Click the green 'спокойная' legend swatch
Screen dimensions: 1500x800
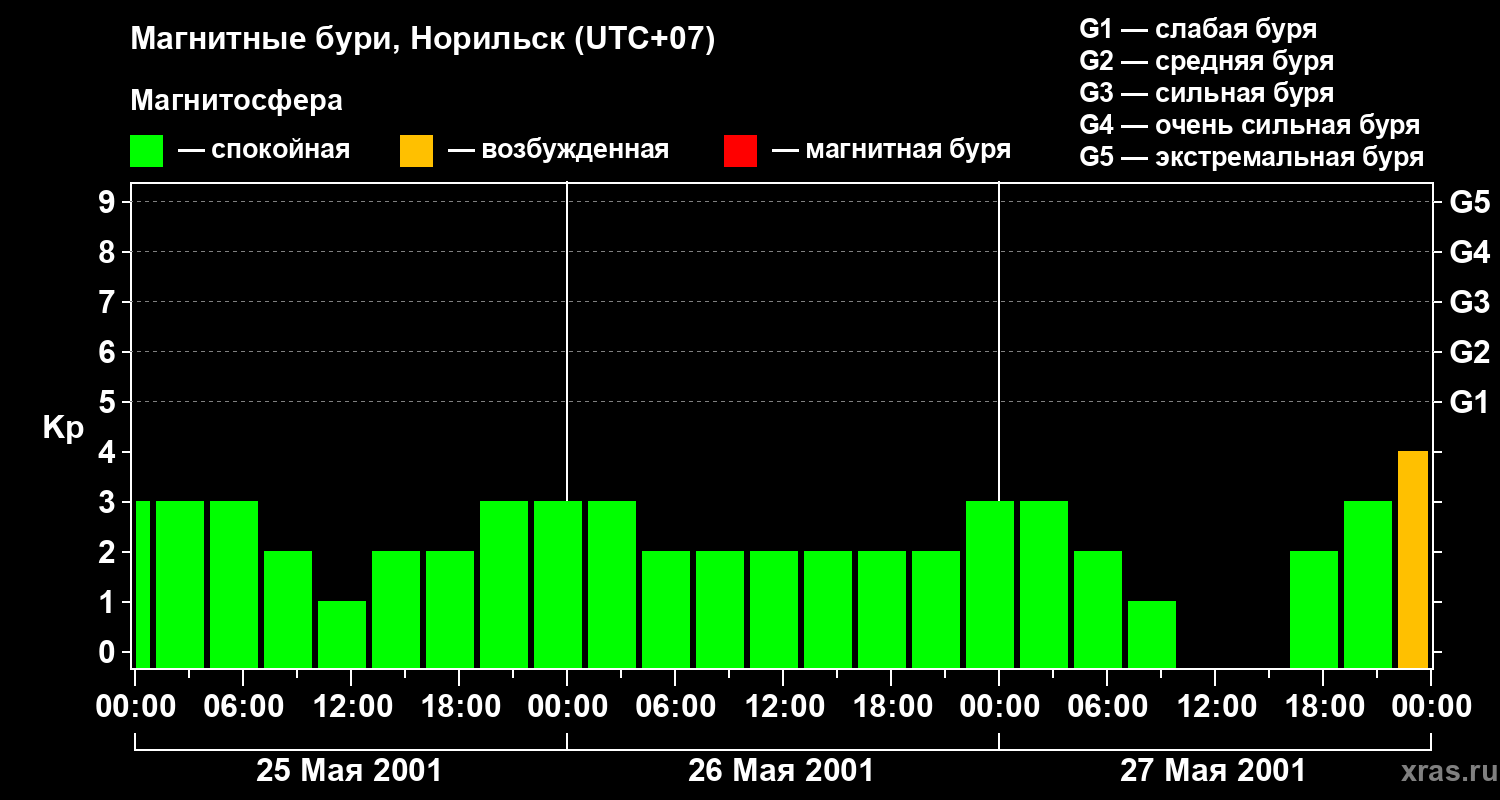[x=146, y=151]
